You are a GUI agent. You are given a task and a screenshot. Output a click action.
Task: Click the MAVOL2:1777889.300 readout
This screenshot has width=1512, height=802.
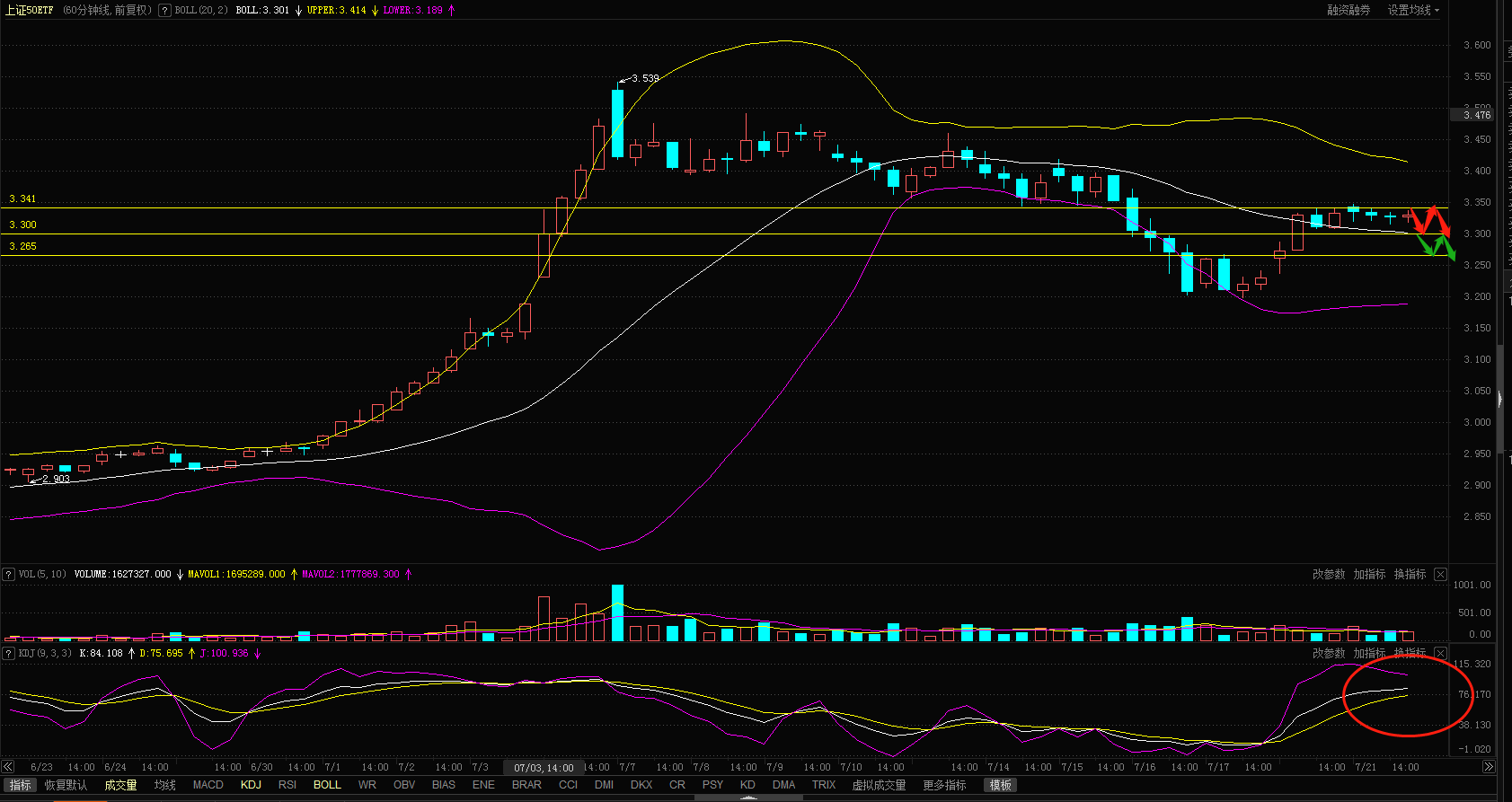(x=350, y=575)
